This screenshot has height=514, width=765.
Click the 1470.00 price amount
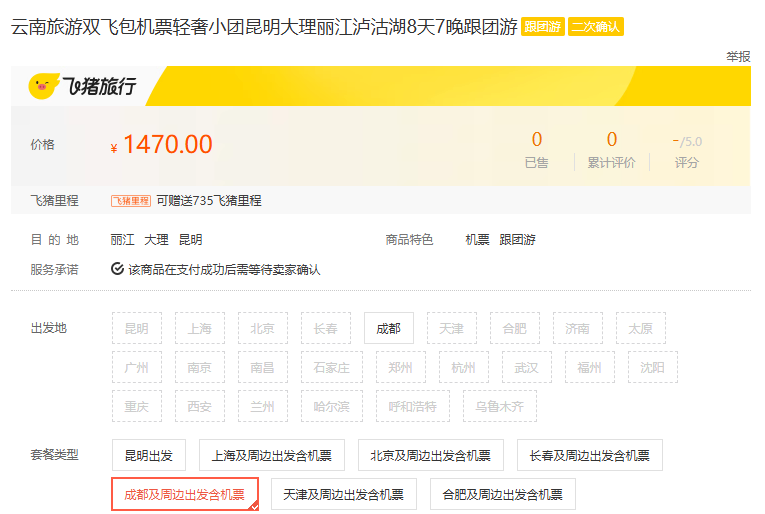167,145
